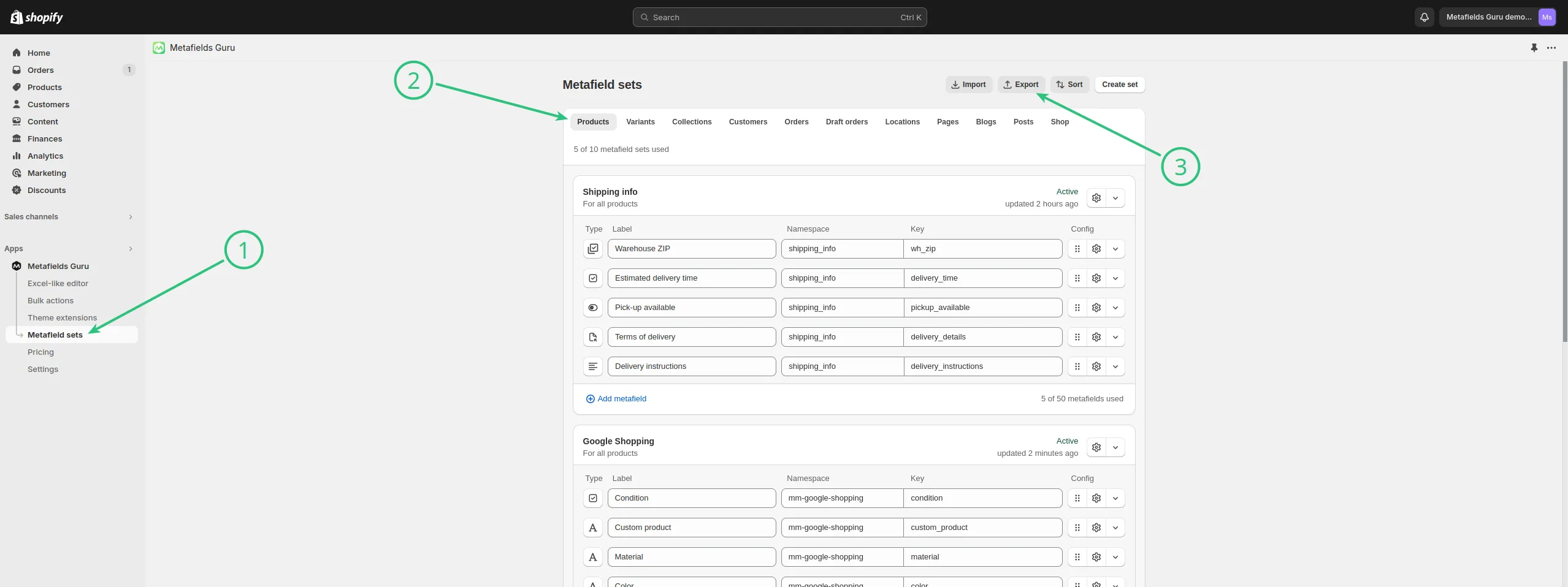The image size is (1568, 587).
Task: Switch to the Variants tab
Action: [640, 122]
